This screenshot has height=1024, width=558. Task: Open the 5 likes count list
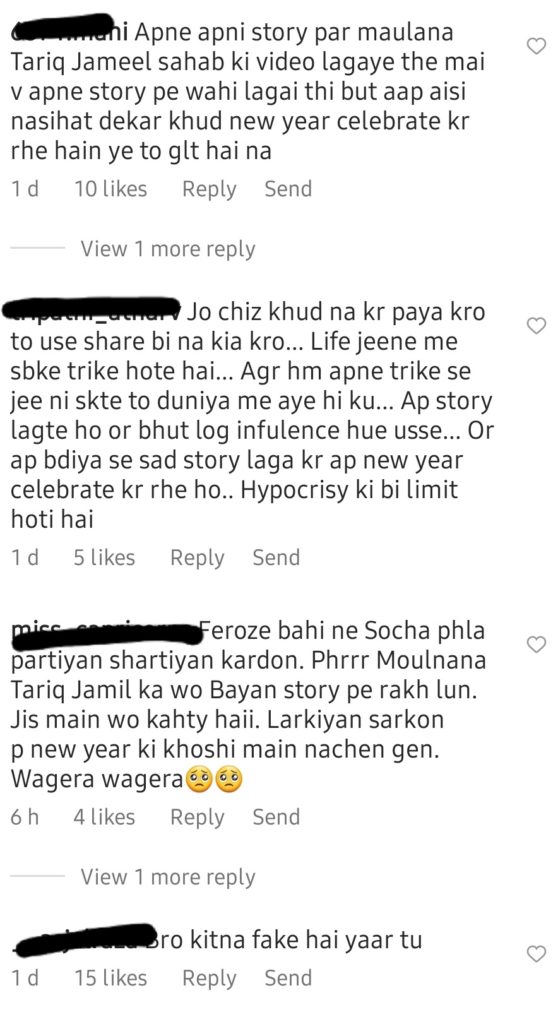coord(104,558)
